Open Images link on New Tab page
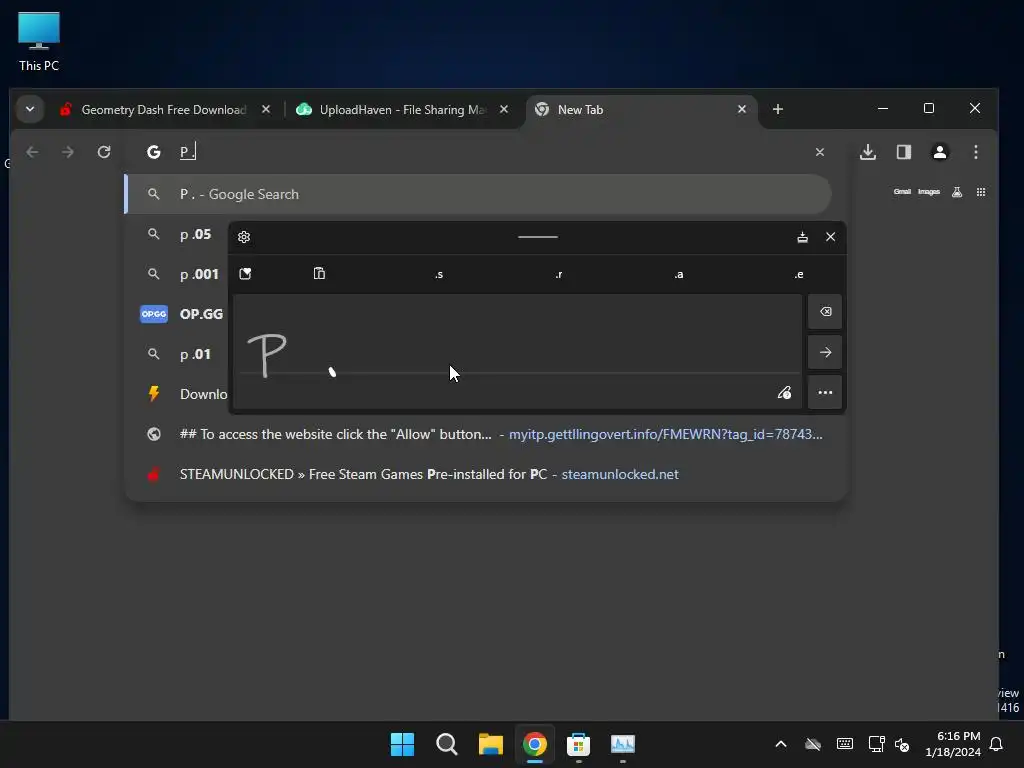 (x=929, y=192)
